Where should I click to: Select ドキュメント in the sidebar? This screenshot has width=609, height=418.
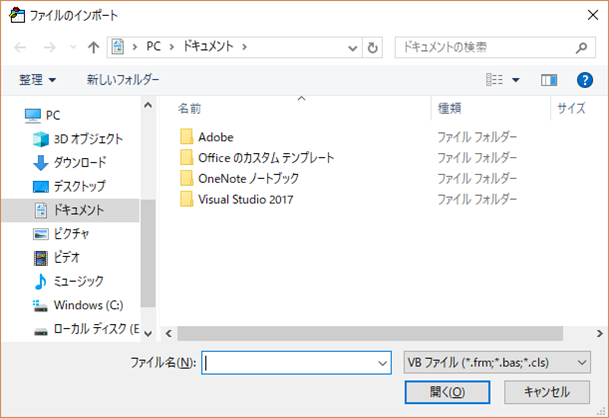pos(70,210)
